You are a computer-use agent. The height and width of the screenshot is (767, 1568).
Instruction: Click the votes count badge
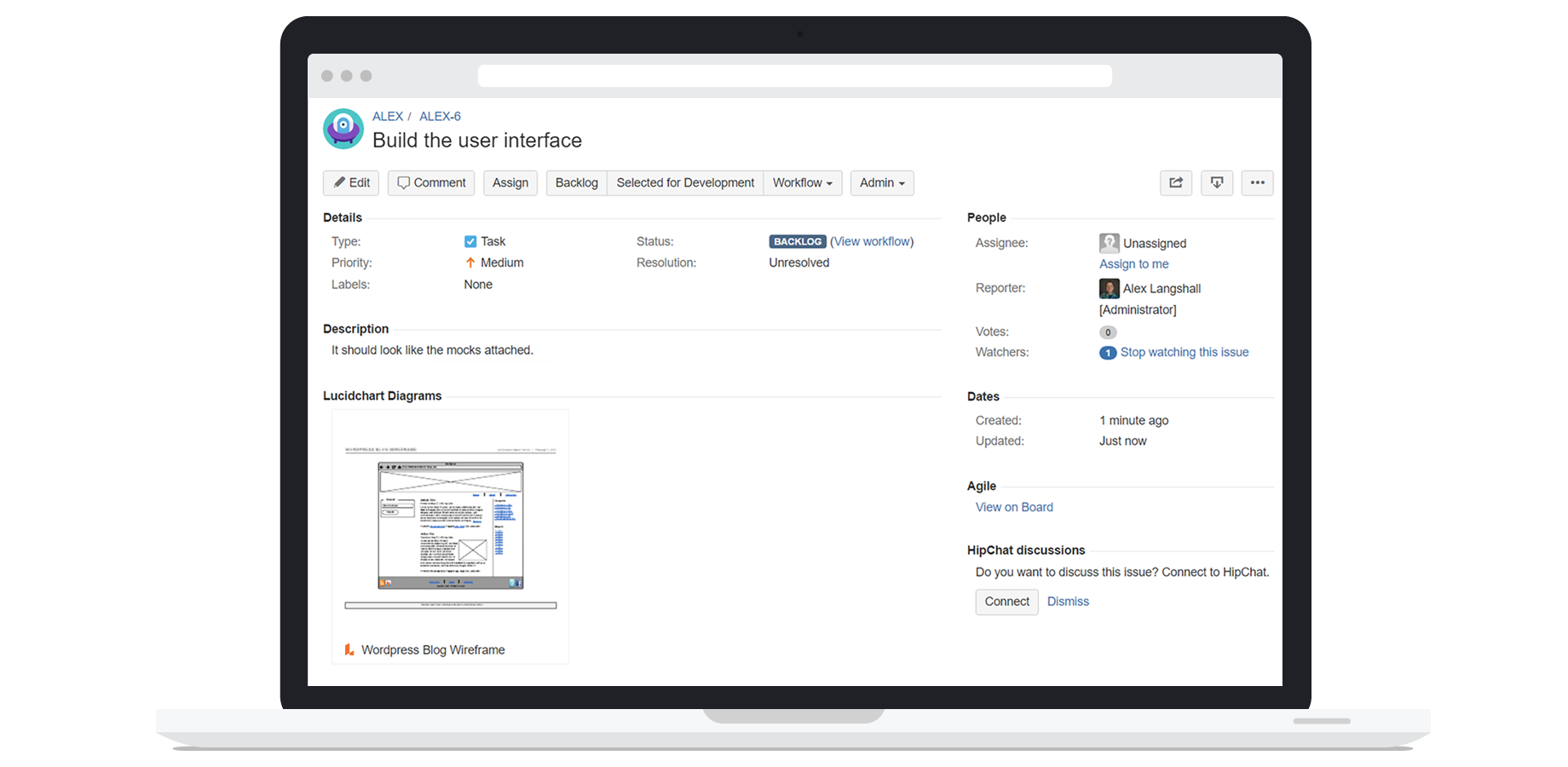[1108, 332]
